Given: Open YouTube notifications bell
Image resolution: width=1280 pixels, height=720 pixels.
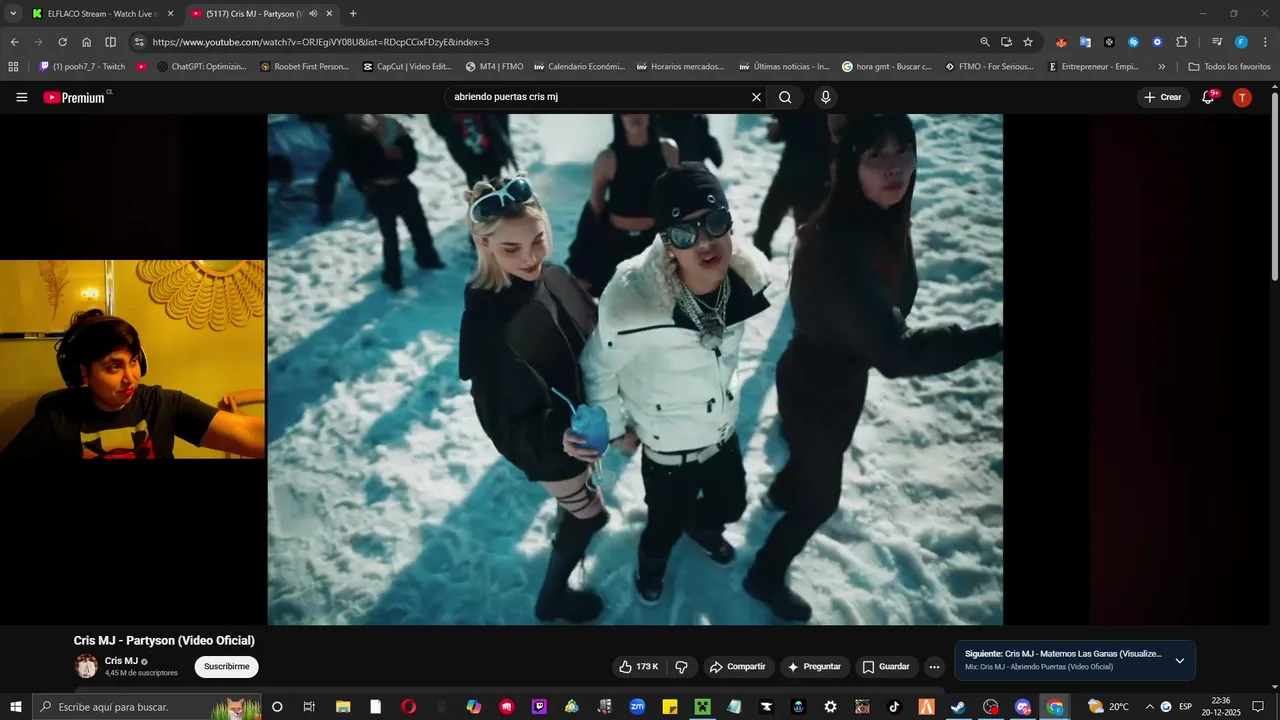Looking at the screenshot, I should 1208,97.
